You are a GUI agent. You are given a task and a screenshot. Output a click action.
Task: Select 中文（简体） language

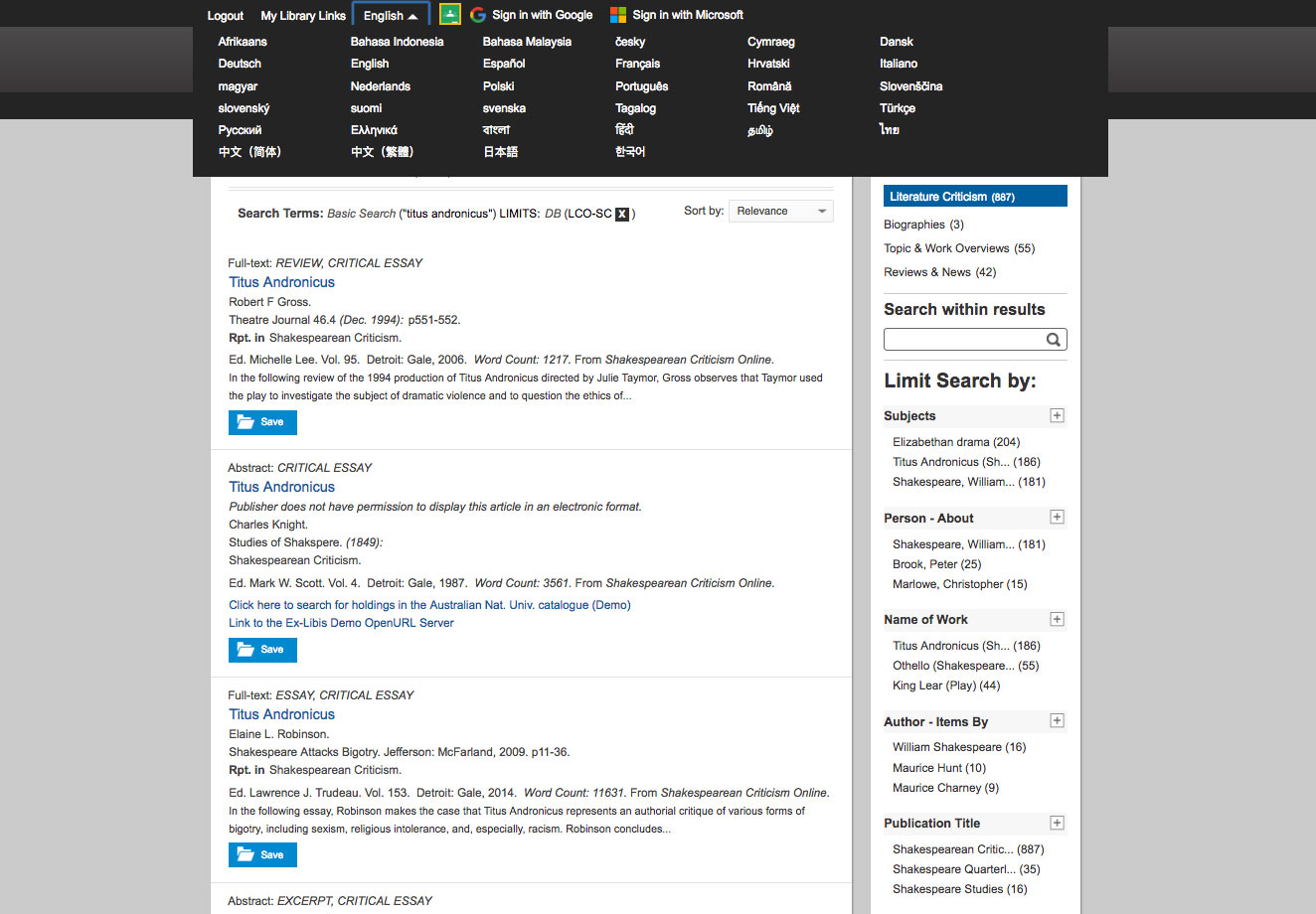tap(250, 152)
